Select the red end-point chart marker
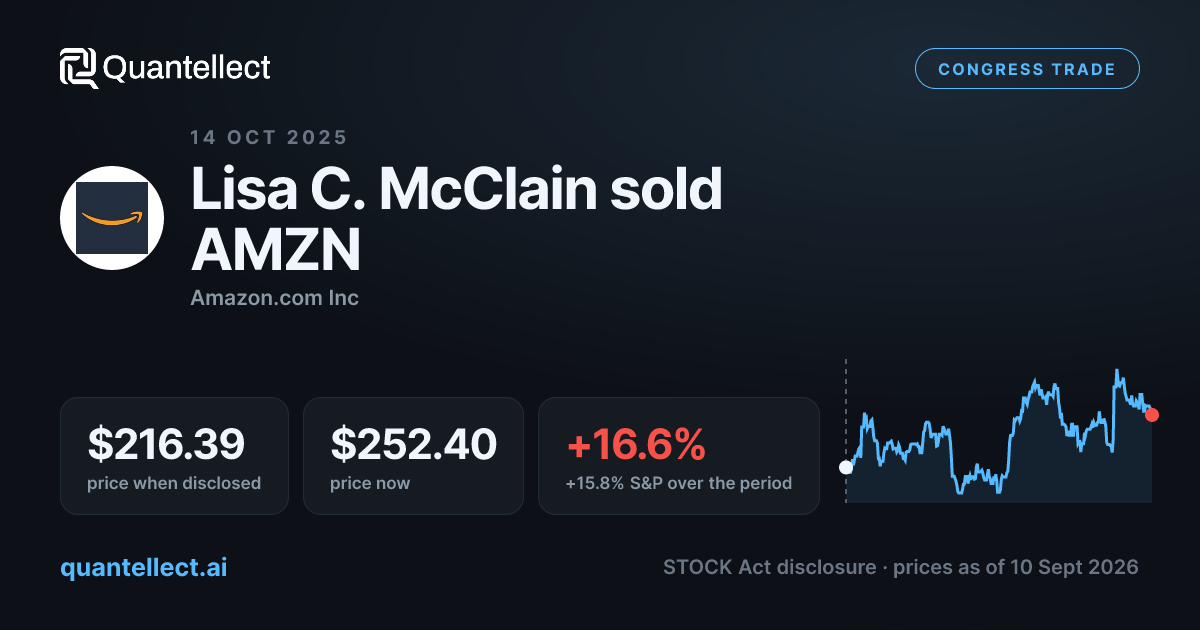This screenshot has width=1200, height=630. [x=1152, y=414]
